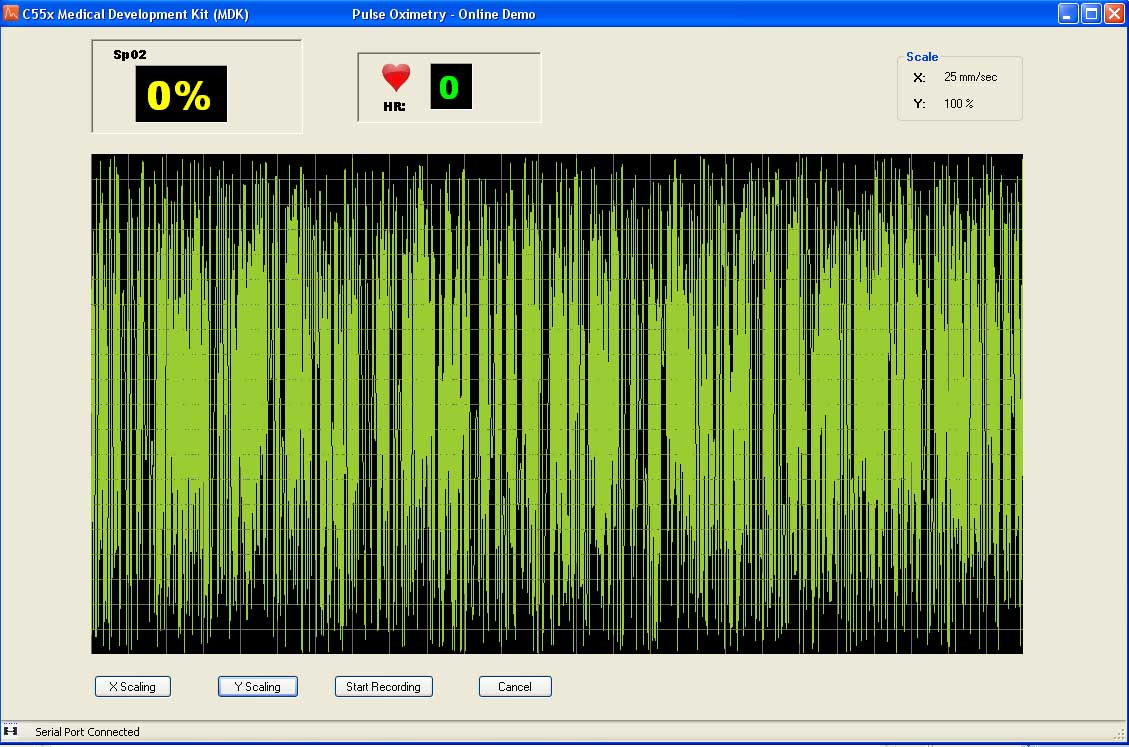The height and width of the screenshot is (747, 1129).
Task: Maximize the MDK window
Action: click(x=1092, y=14)
